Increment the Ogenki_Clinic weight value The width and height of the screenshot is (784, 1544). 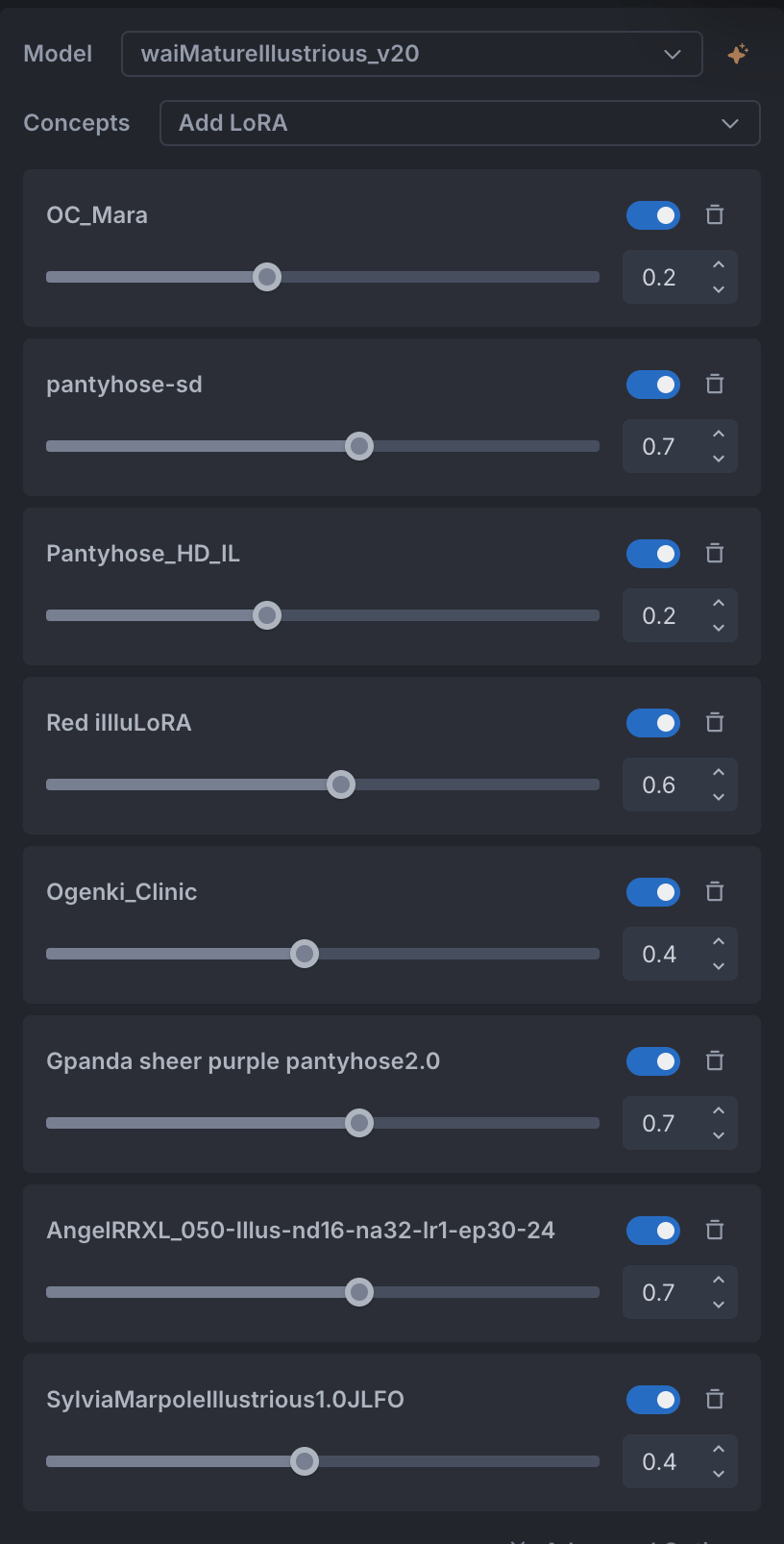pyautogui.click(x=719, y=941)
